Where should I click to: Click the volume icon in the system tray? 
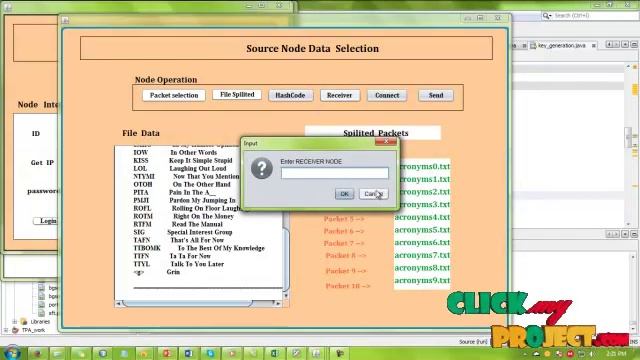[592, 354]
